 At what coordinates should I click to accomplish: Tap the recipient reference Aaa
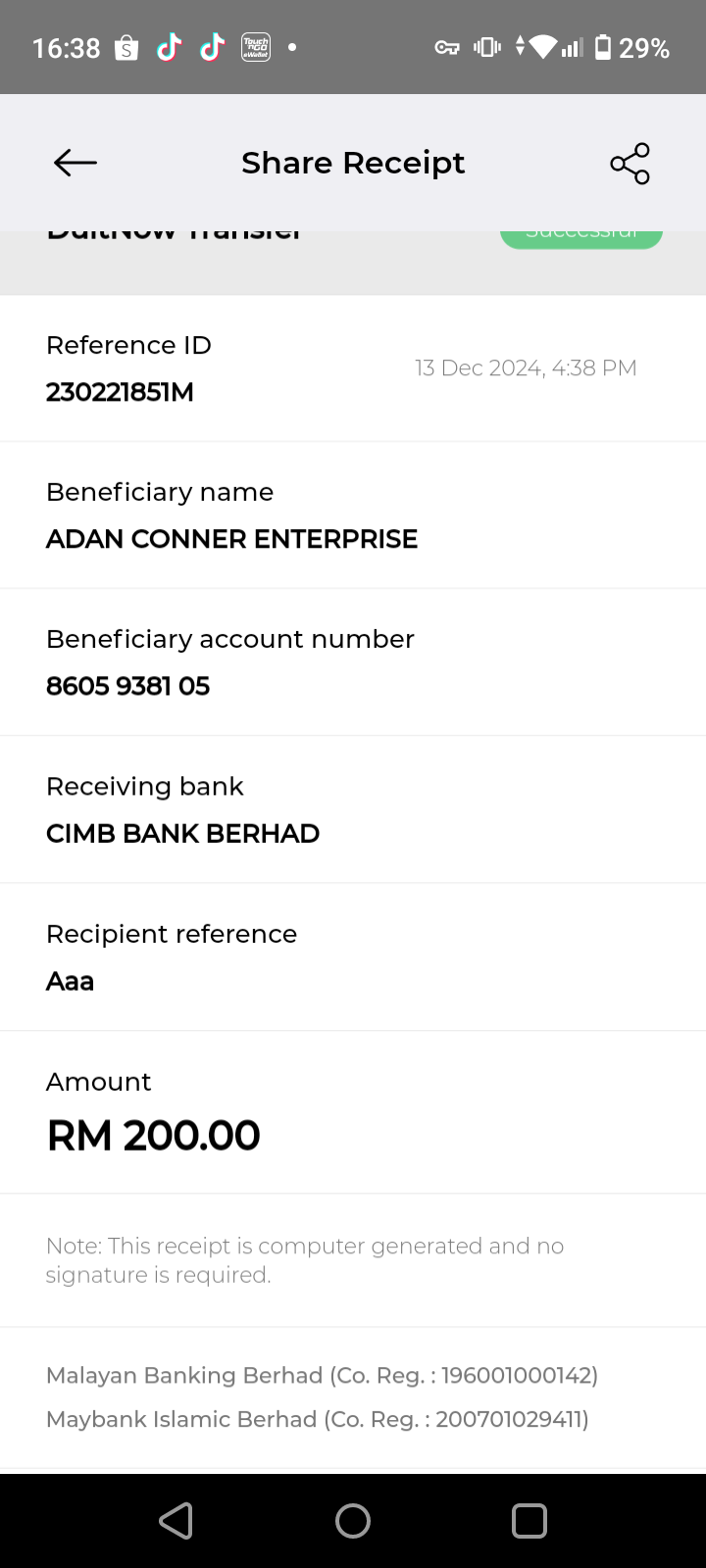pos(70,981)
